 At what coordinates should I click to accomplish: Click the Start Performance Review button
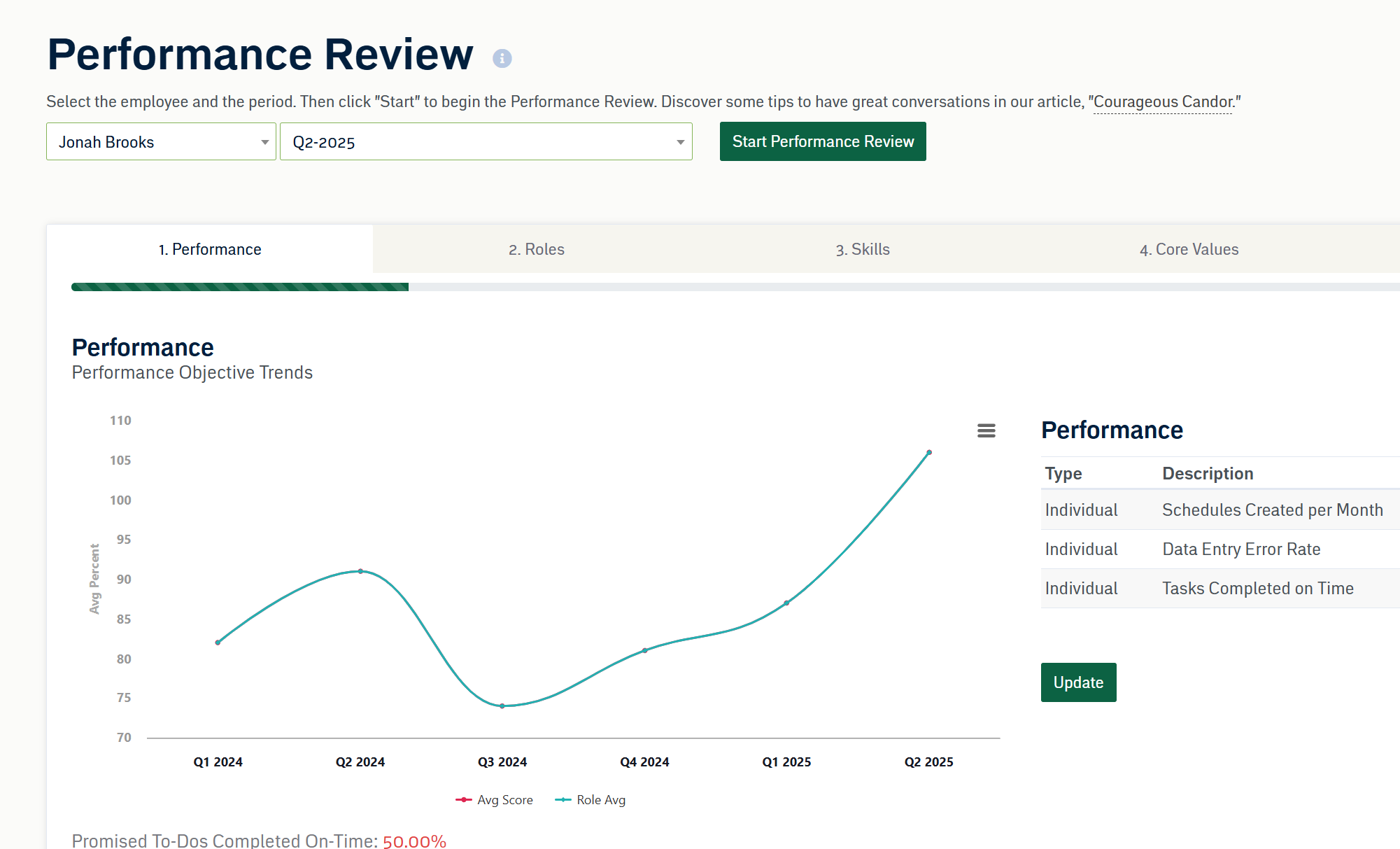pos(823,141)
